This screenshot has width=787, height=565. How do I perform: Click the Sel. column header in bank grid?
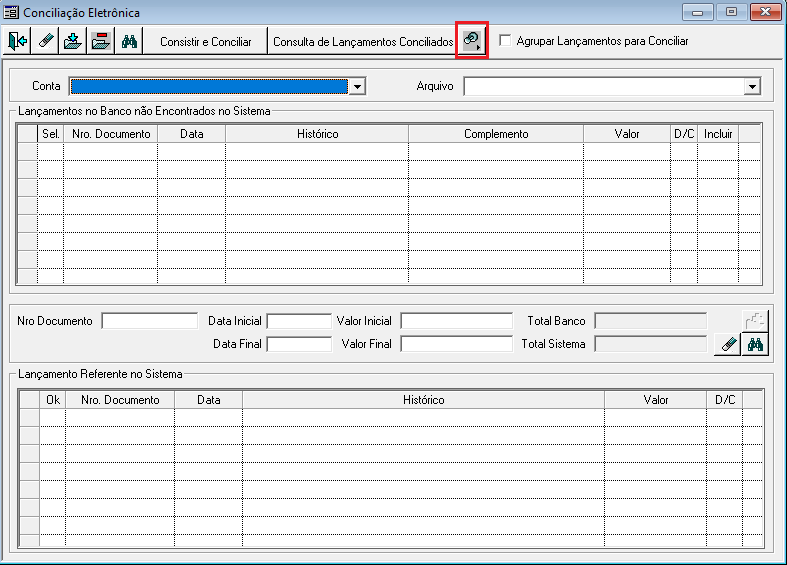click(x=51, y=134)
